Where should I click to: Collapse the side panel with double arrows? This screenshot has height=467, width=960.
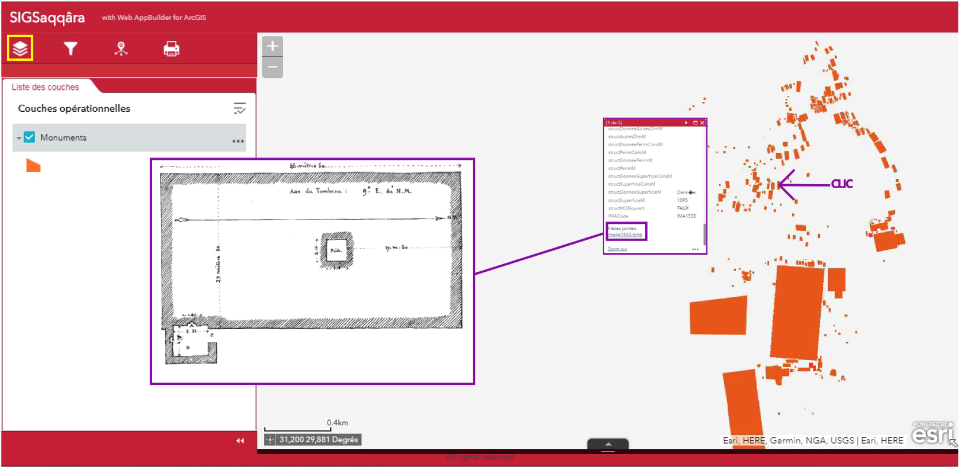[x=240, y=440]
